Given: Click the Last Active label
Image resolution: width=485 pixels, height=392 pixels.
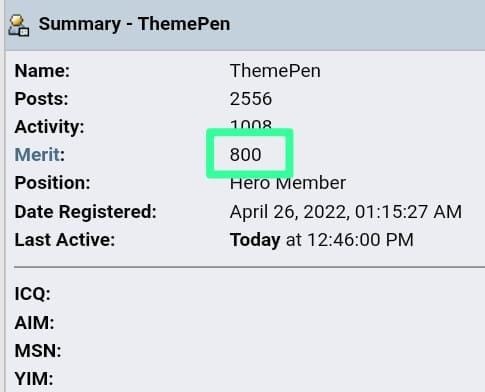Looking at the screenshot, I should [65, 240].
